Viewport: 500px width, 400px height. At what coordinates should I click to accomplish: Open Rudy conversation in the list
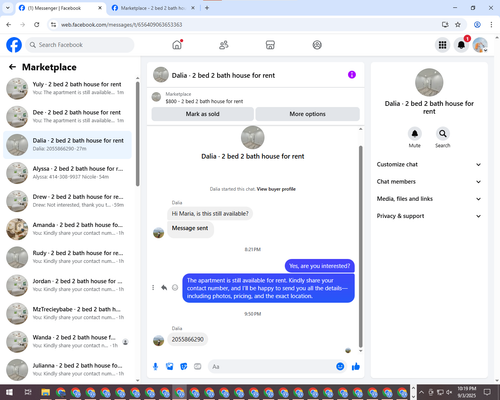pos(68,257)
